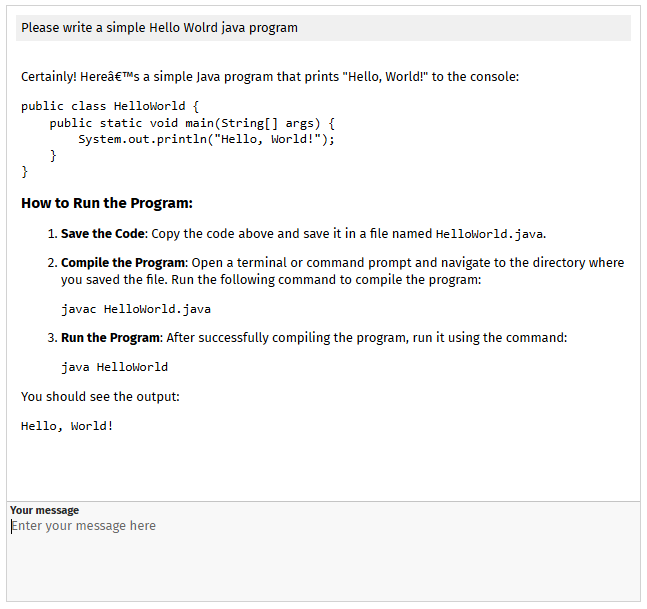
Task: Click the 'Certainly!' intro sentence
Action: [x=270, y=76]
